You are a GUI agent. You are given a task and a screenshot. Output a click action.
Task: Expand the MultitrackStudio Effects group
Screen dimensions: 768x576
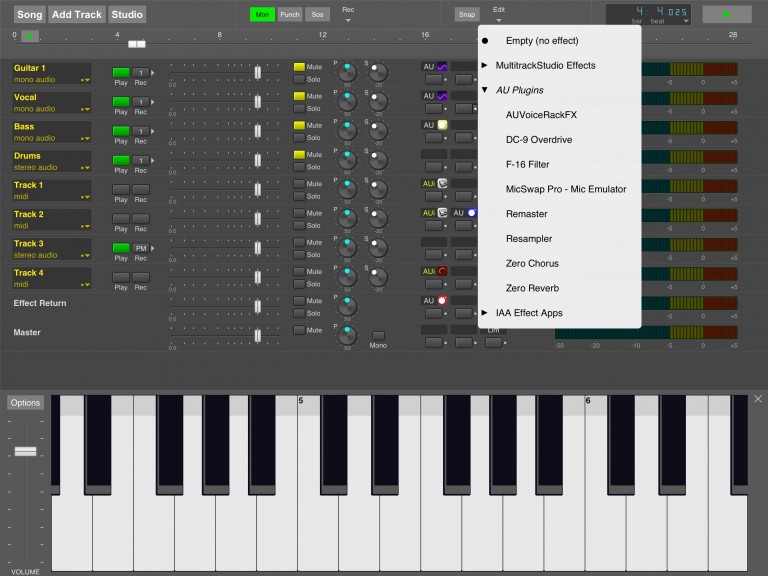[545, 65]
